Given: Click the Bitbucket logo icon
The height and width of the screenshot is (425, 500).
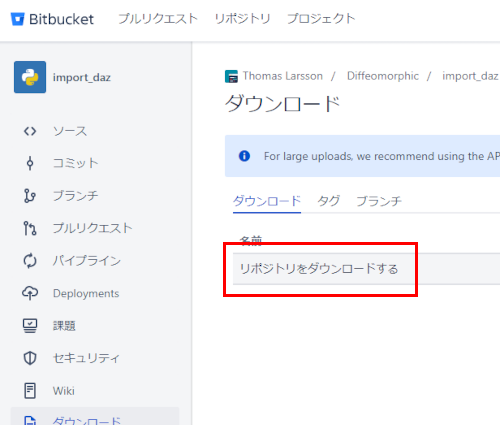Looking at the screenshot, I should point(17,19).
